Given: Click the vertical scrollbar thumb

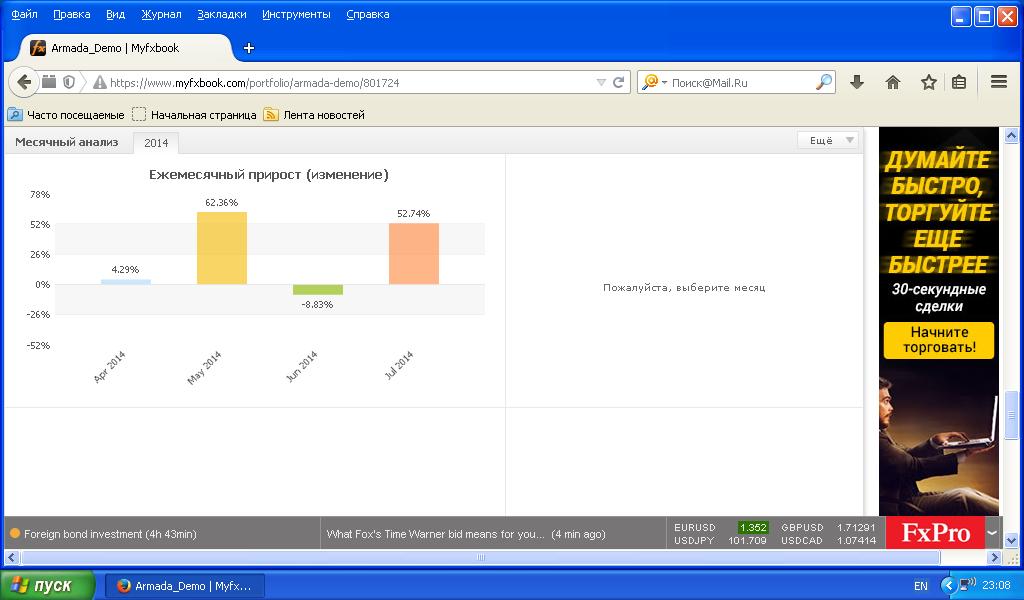Looking at the screenshot, I should pos(1011,415).
